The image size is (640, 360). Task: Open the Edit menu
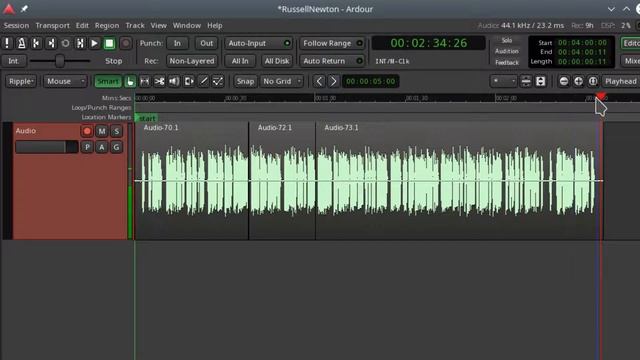82,25
